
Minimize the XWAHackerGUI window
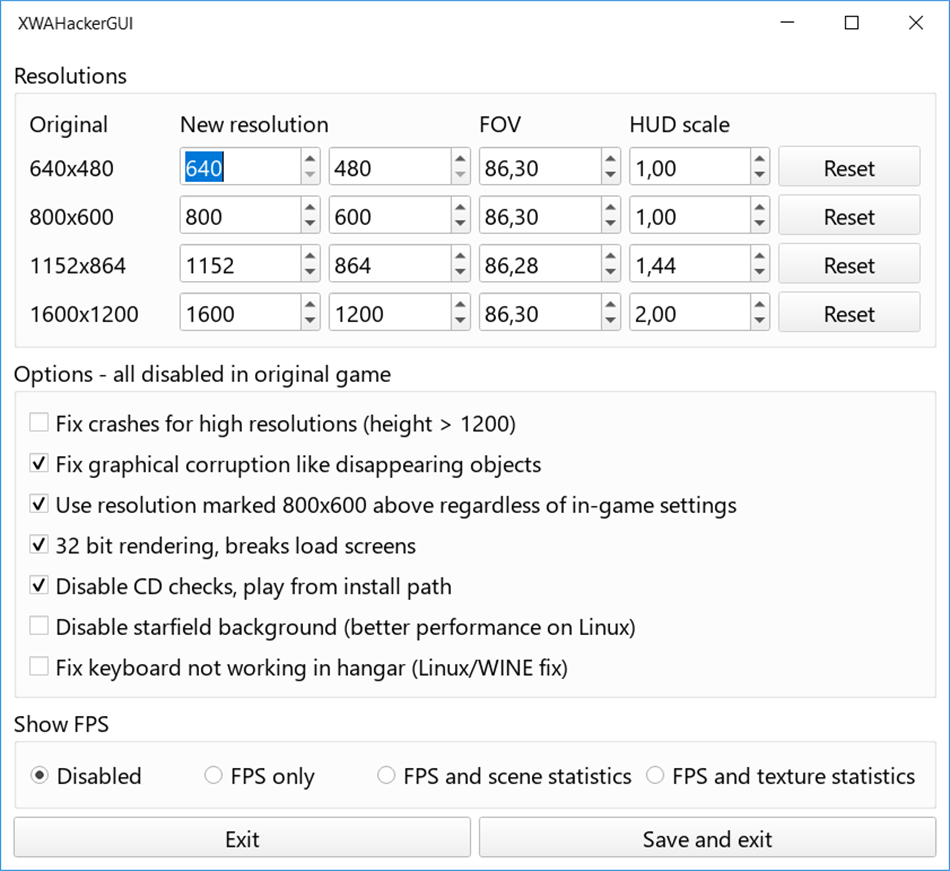[787, 22]
